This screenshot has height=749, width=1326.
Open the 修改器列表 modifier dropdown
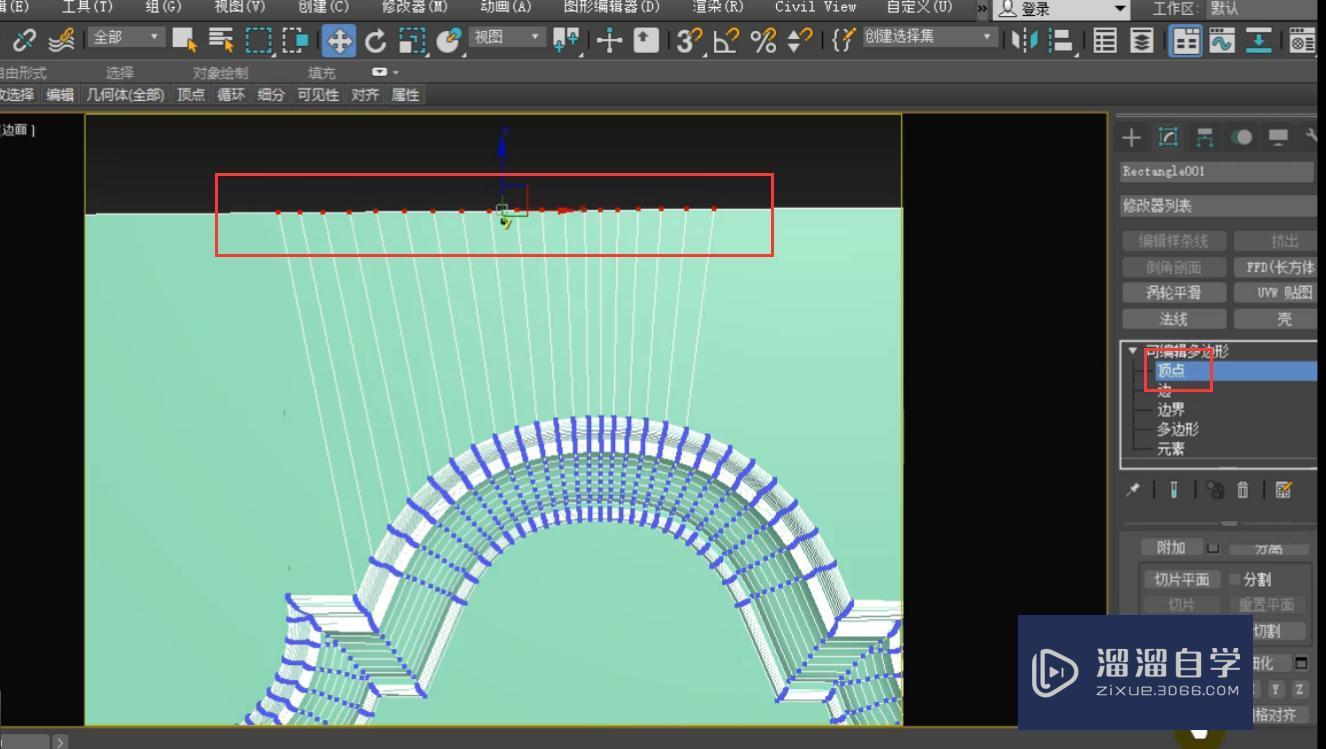click(x=1217, y=205)
